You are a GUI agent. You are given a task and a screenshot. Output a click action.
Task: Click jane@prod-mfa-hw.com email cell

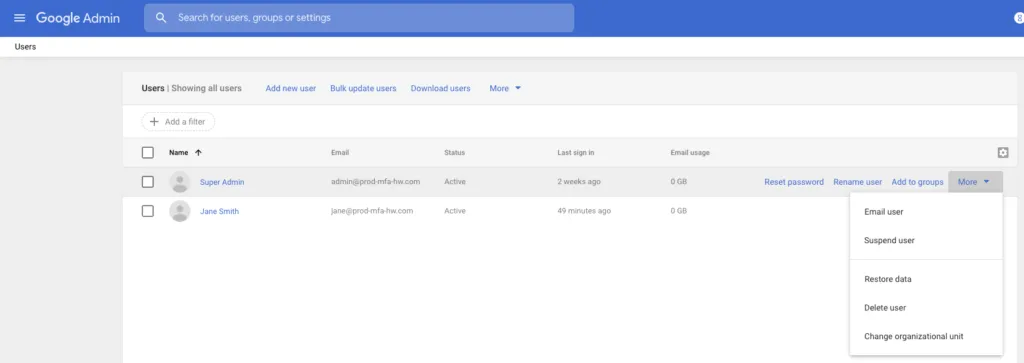click(x=372, y=211)
